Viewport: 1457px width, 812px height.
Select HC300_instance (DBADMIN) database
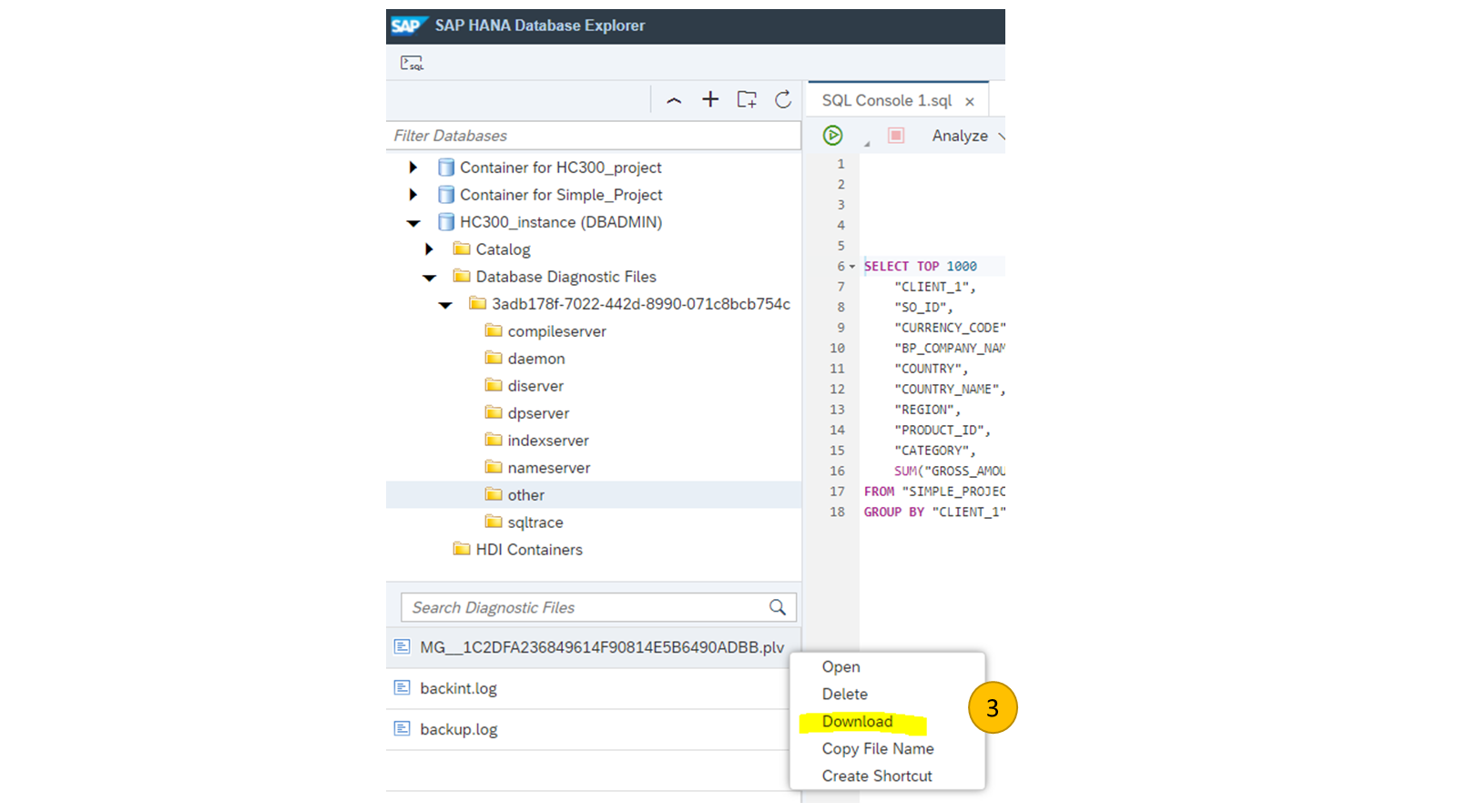[561, 222]
